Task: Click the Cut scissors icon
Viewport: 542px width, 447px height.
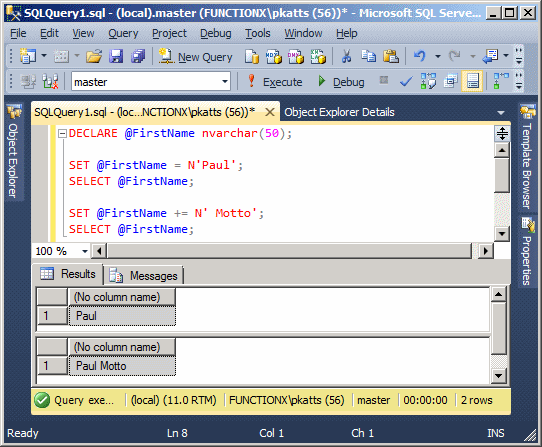Action: (346, 56)
